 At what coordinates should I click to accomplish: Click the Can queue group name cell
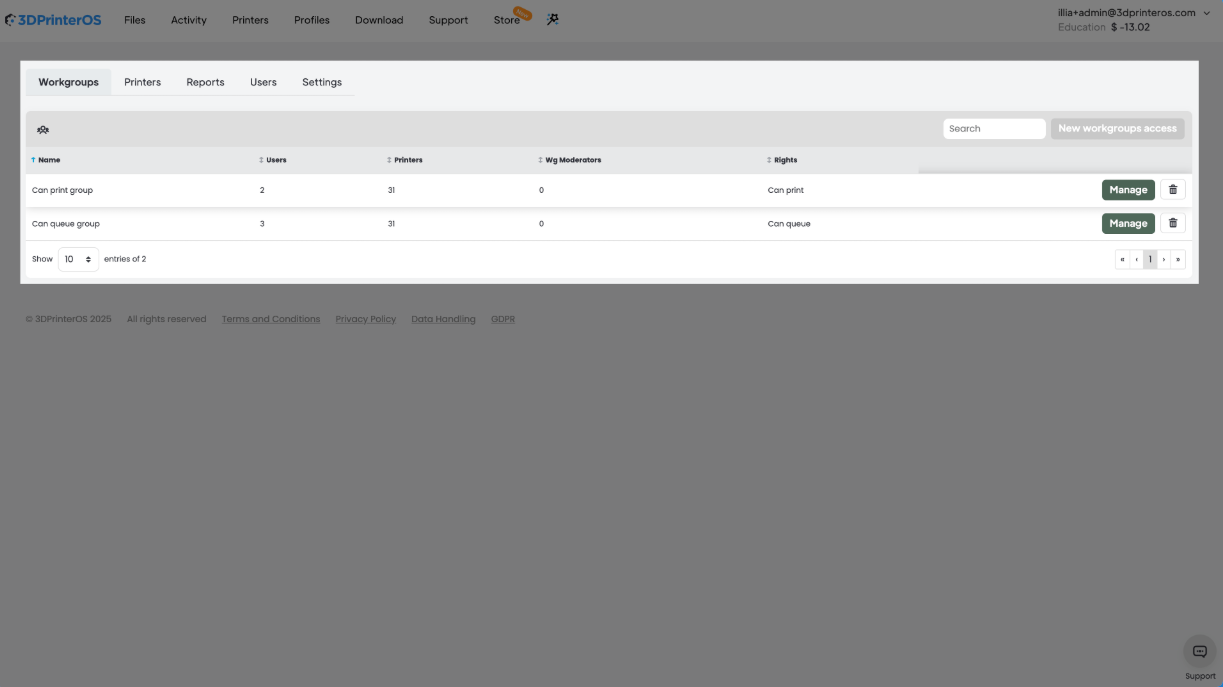coord(66,224)
